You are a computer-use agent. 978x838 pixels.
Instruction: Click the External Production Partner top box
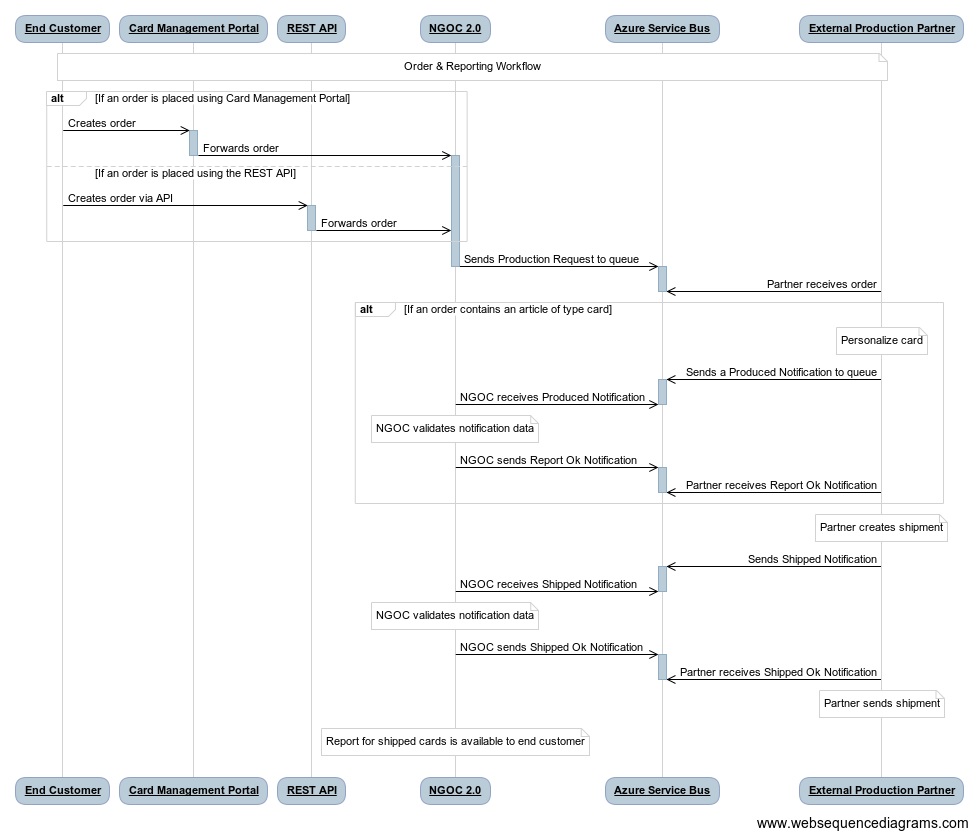point(881,28)
